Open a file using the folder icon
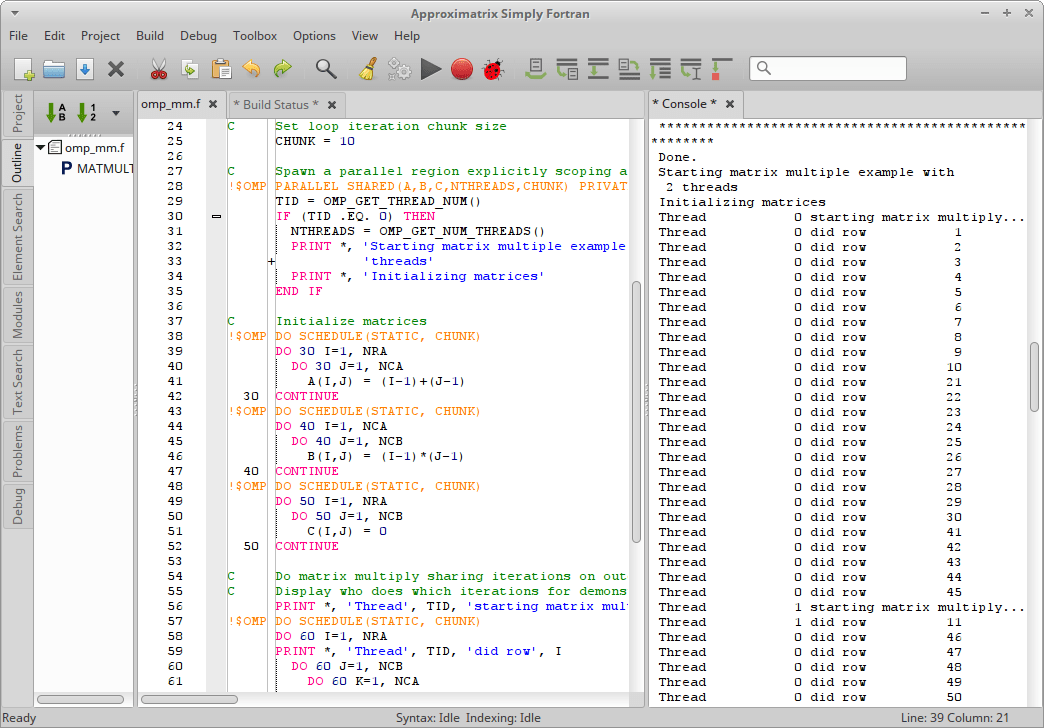The height and width of the screenshot is (728, 1044). pyautogui.click(x=54, y=69)
